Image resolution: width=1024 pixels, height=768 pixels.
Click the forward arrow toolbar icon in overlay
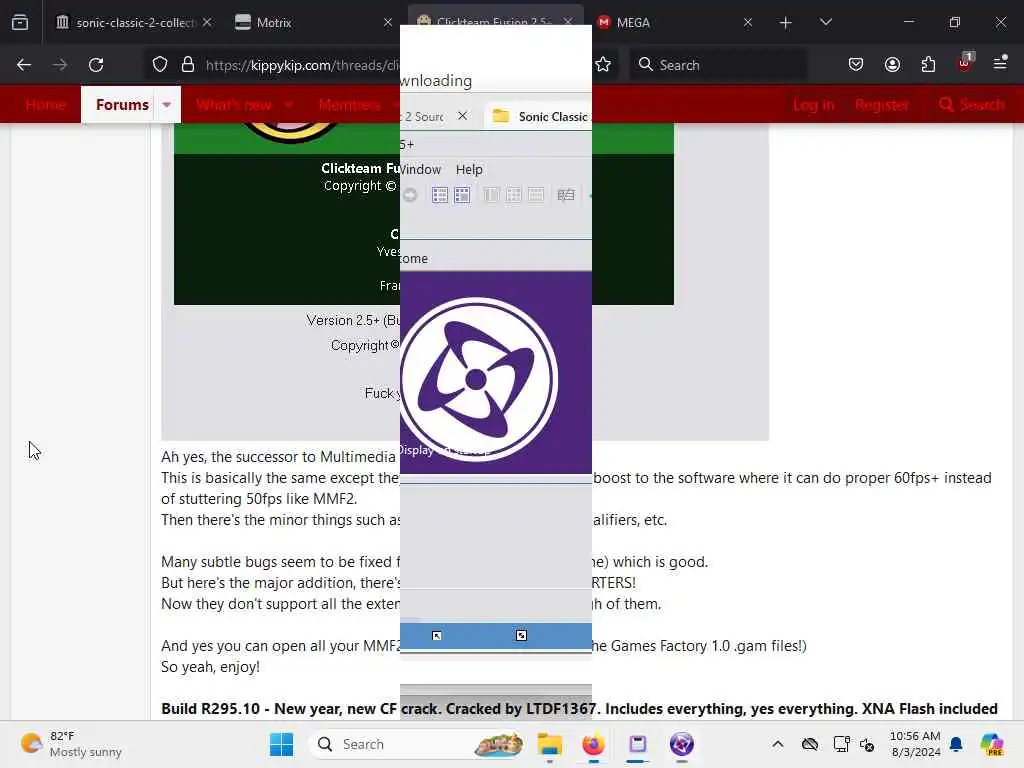tap(410, 195)
